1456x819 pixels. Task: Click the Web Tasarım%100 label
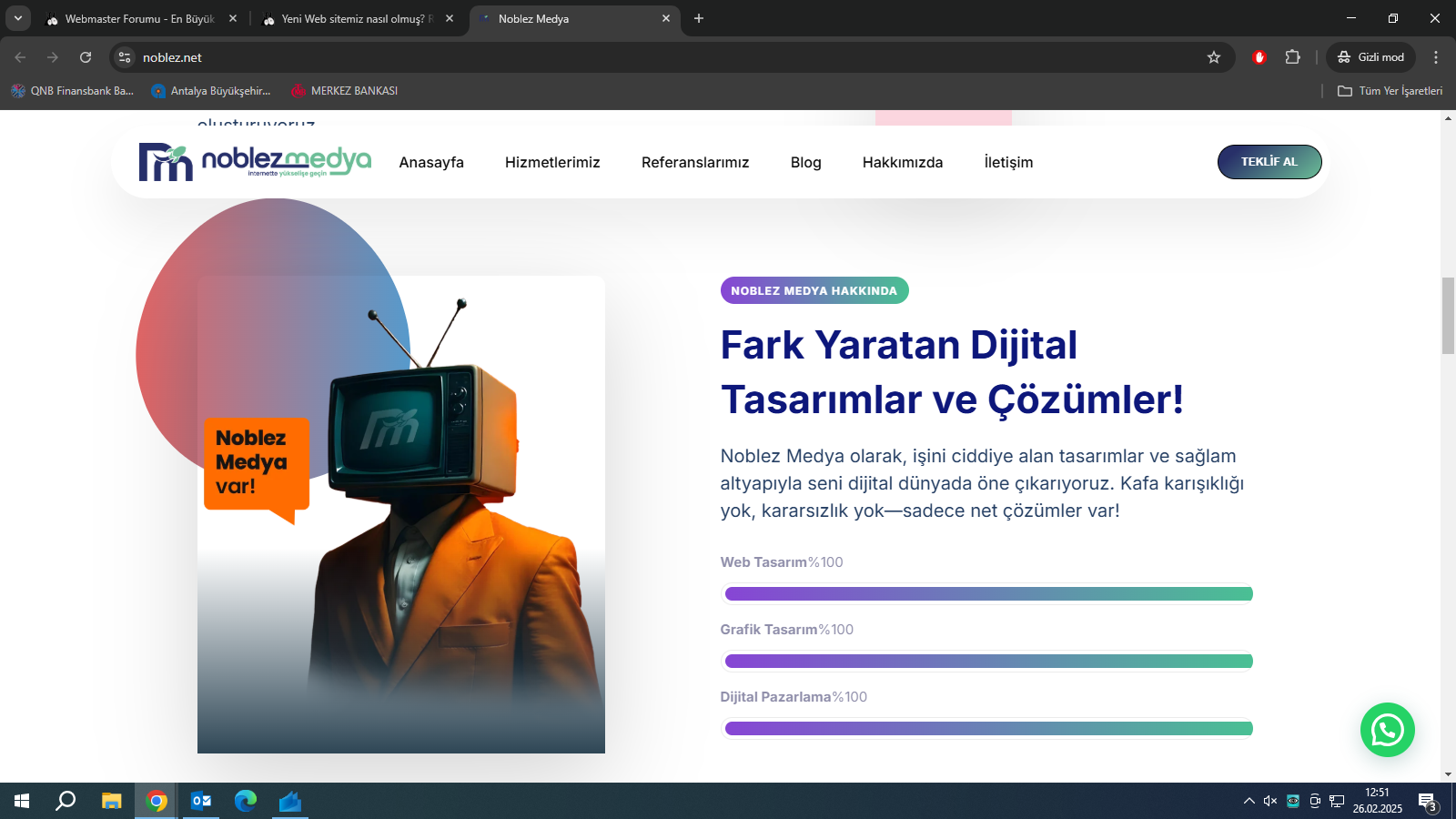click(x=782, y=562)
